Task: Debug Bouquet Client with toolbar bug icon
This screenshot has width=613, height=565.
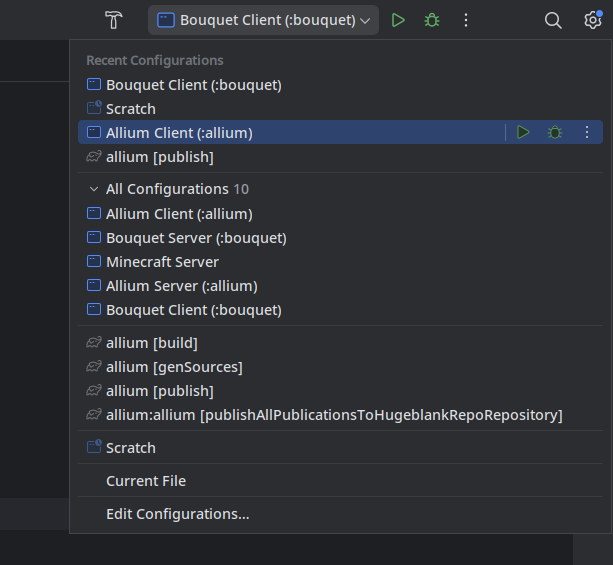Action: (432, 20)
